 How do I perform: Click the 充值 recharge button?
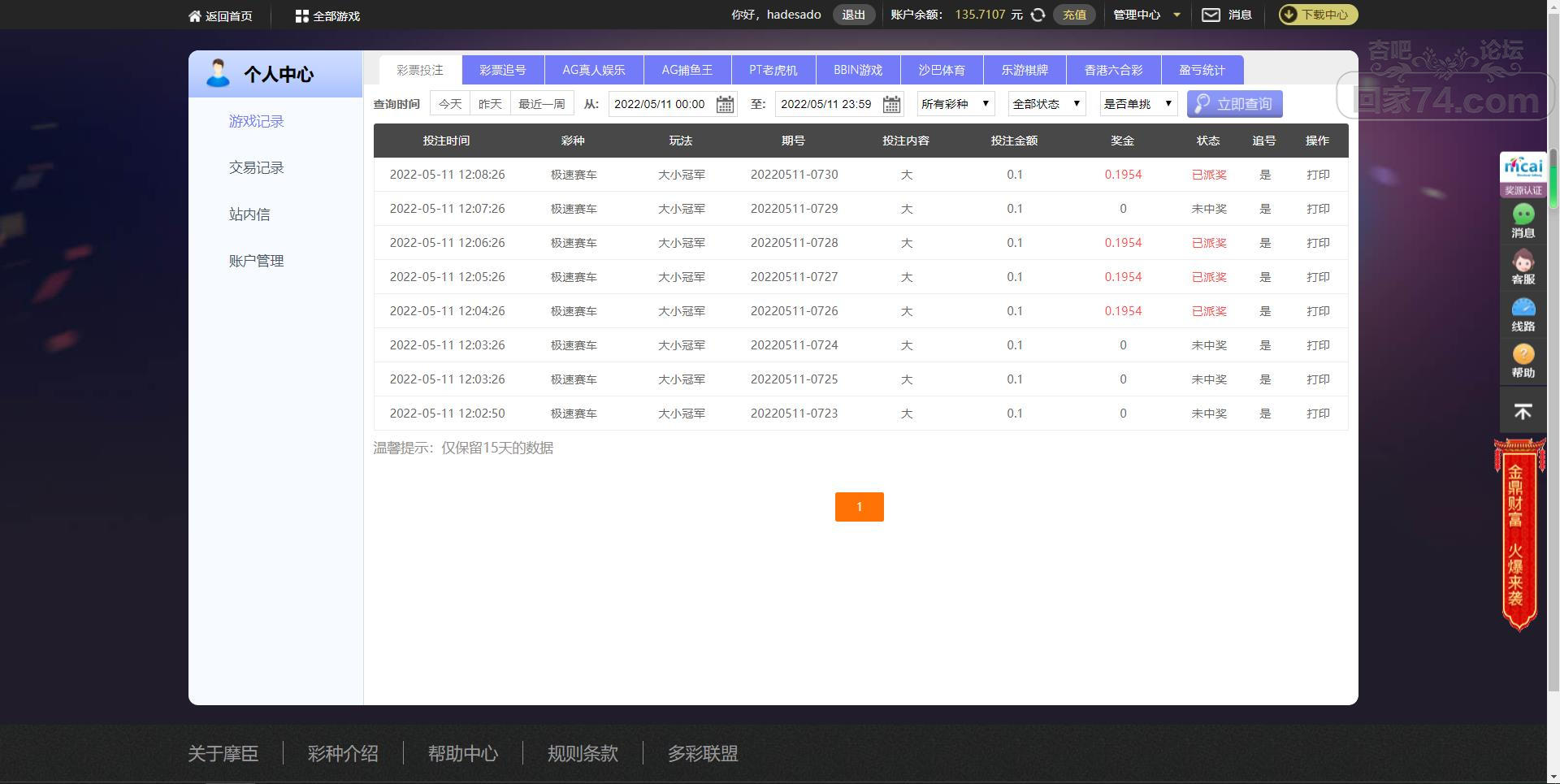pyautogui.click(x=1074, y=15)
